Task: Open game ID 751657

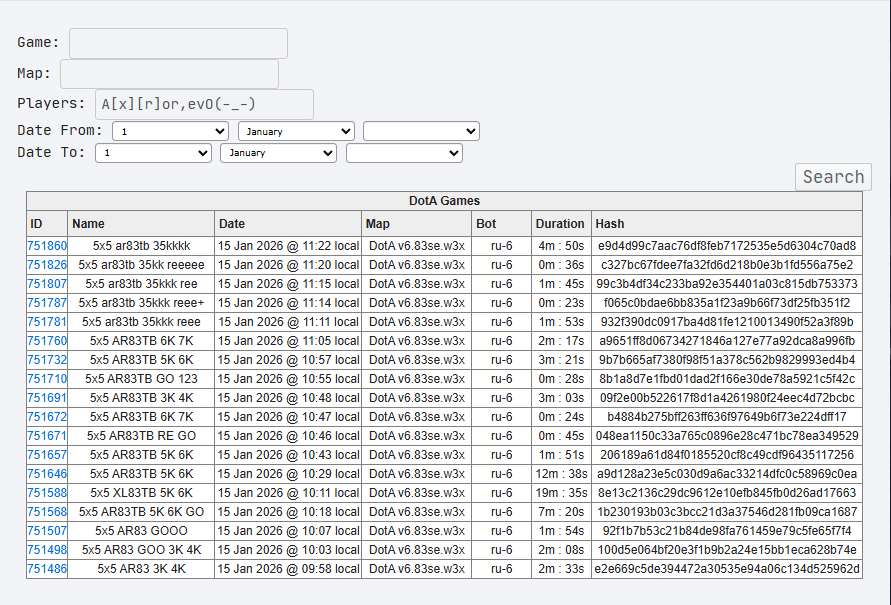Action: point(47,455)
